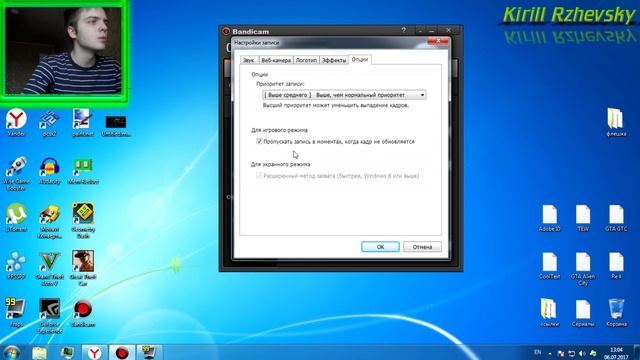Open the GTA Alien City file

click(x=583, y=268)
